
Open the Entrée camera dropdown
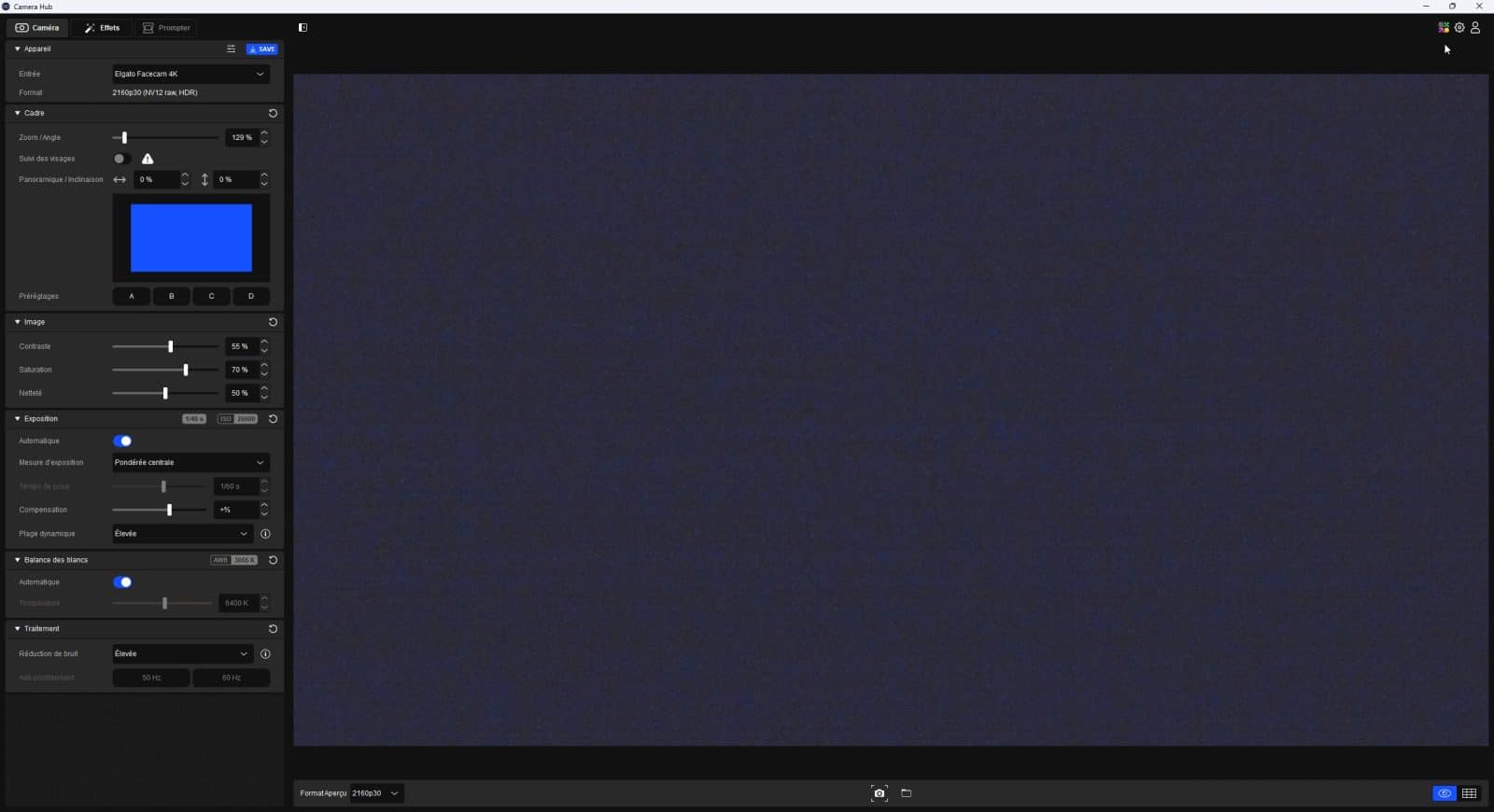pos(190,74)
